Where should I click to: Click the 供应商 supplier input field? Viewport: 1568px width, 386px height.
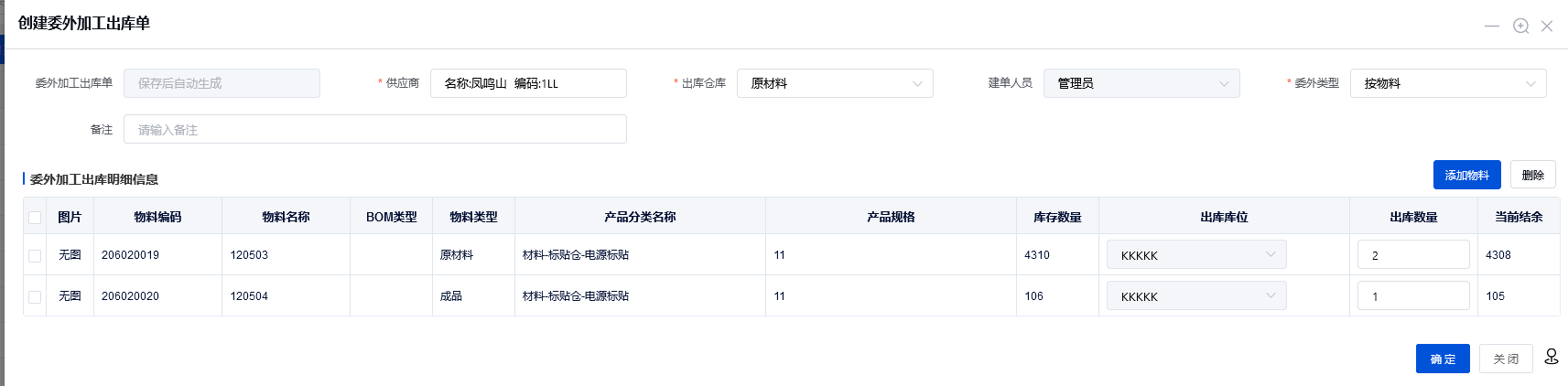(x=527, y=83)
